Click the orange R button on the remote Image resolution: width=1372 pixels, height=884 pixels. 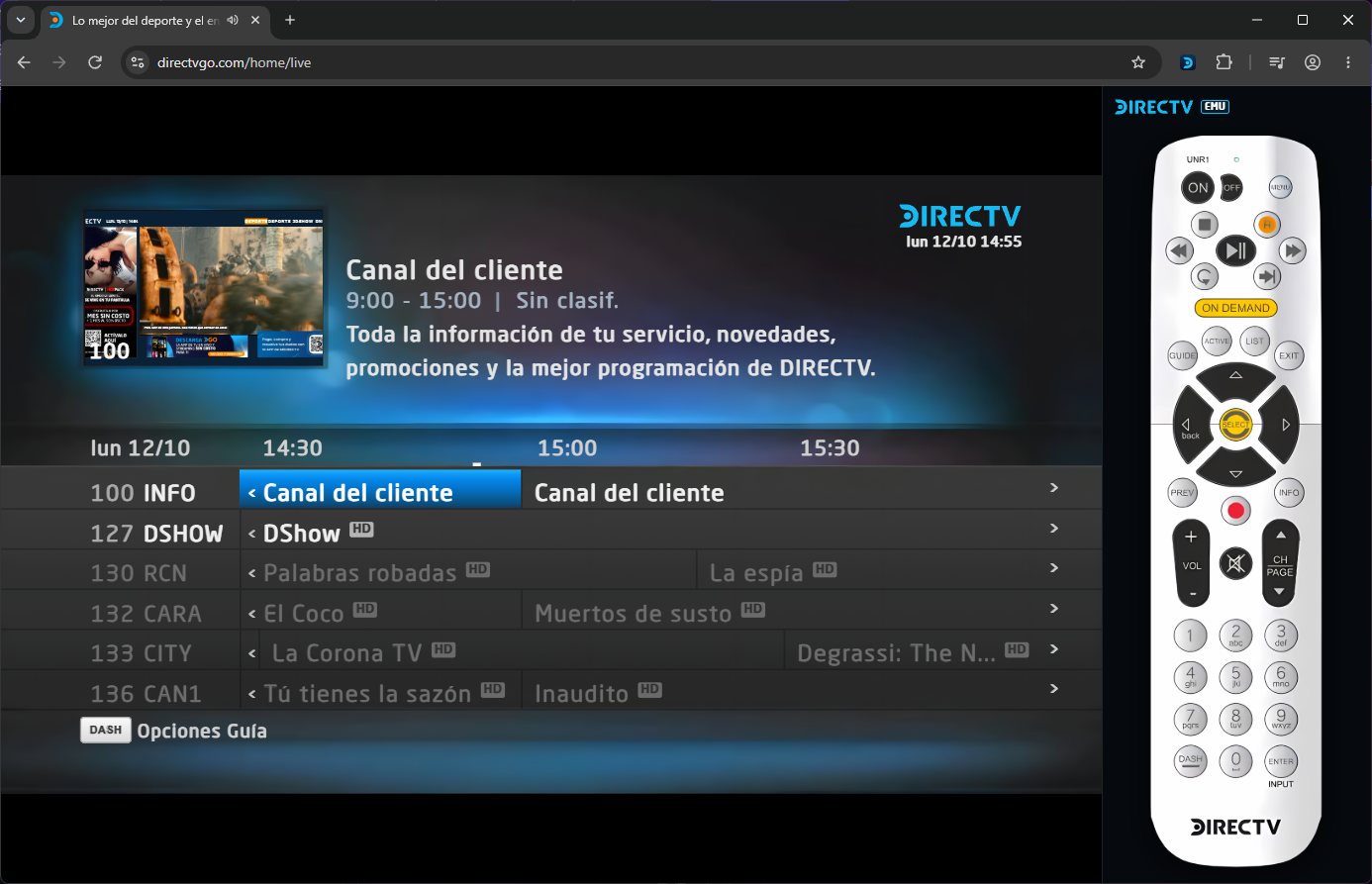pyautogui.click(x=1266, y=225)
